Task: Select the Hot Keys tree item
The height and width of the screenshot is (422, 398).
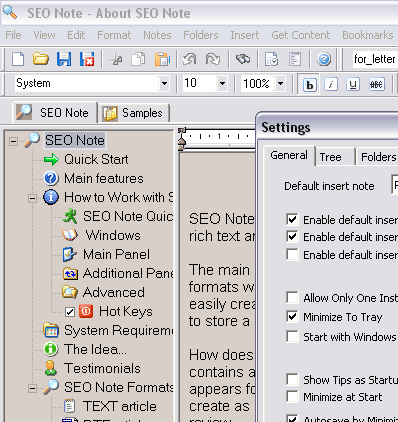Action: (x=126, y=311)
